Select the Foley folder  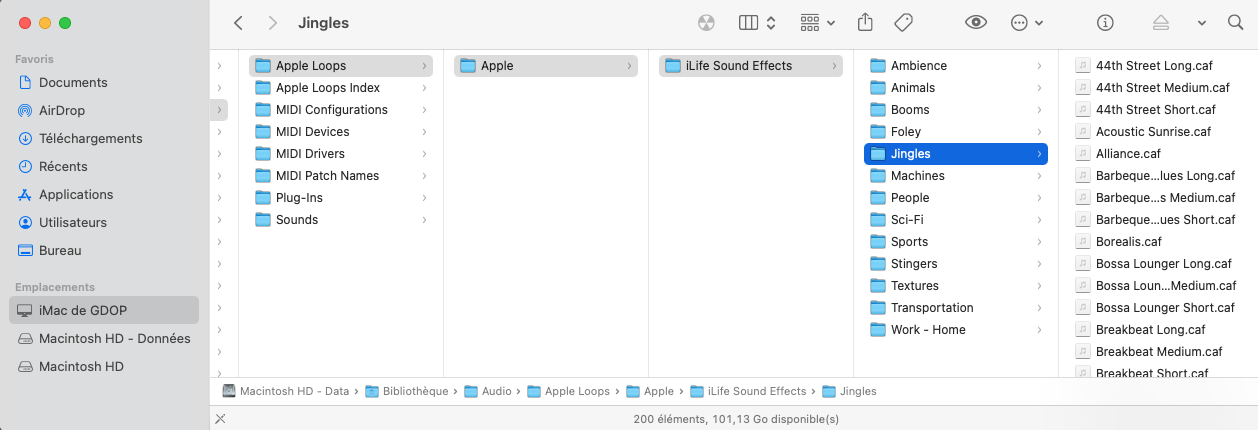pyautogui.click(x=956, y=132)
